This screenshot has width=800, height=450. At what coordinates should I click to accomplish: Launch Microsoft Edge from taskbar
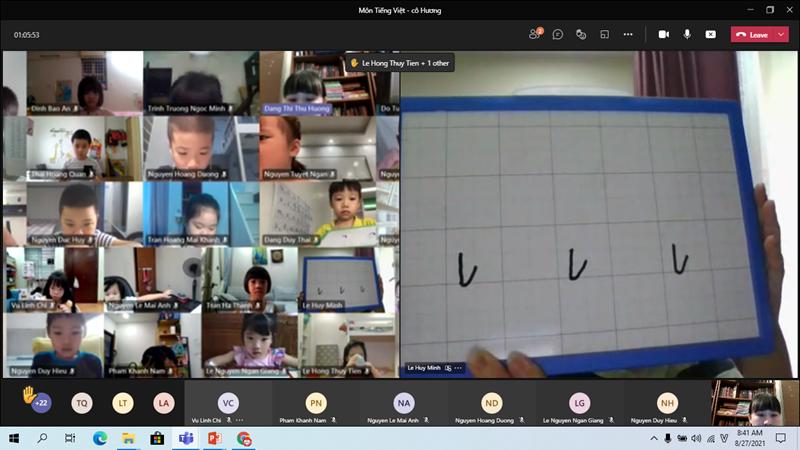[x=100, y=438]
